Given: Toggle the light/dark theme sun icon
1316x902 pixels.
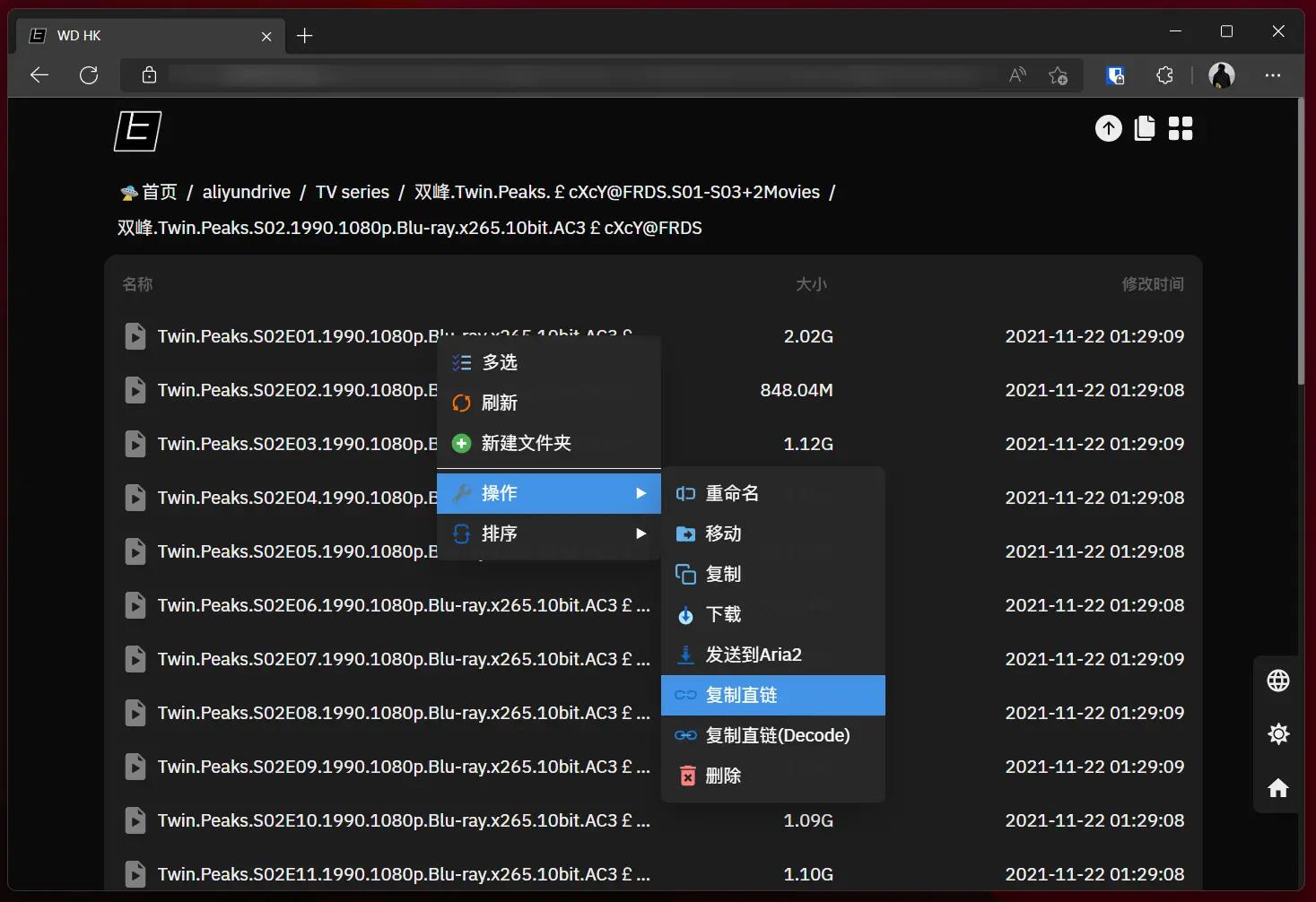Looking at the screenshot, I should tap(1278, 734).
